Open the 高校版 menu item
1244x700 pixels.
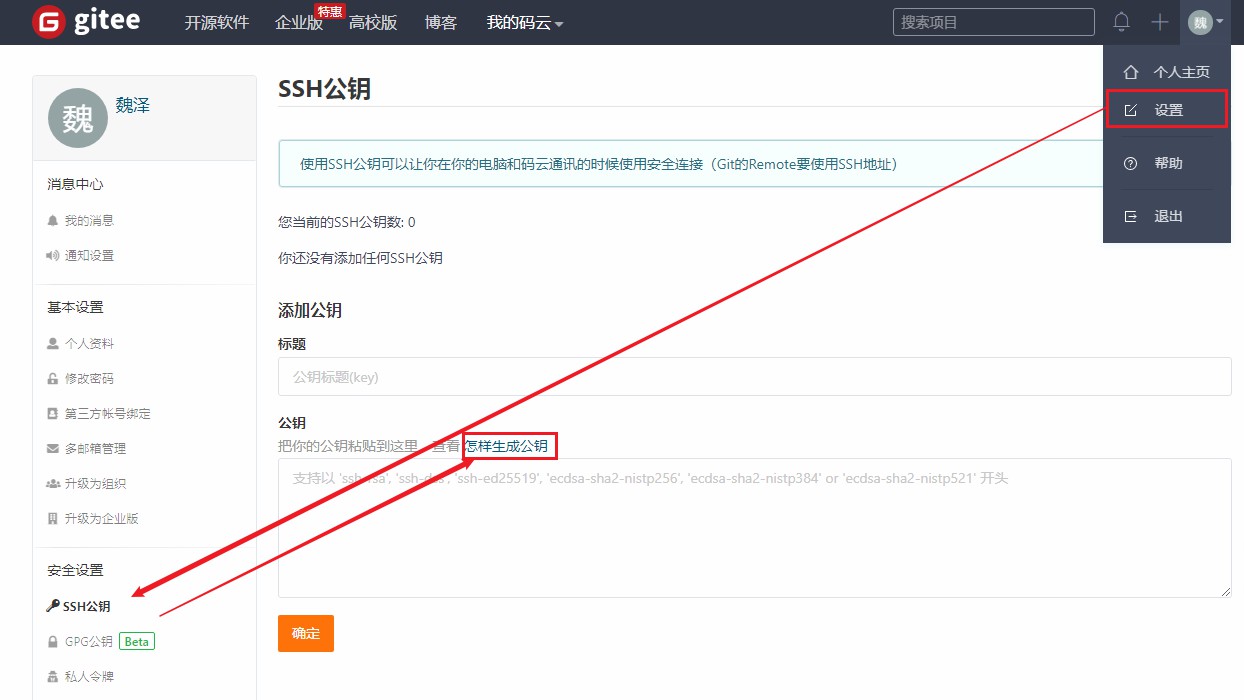coord(373,22)
